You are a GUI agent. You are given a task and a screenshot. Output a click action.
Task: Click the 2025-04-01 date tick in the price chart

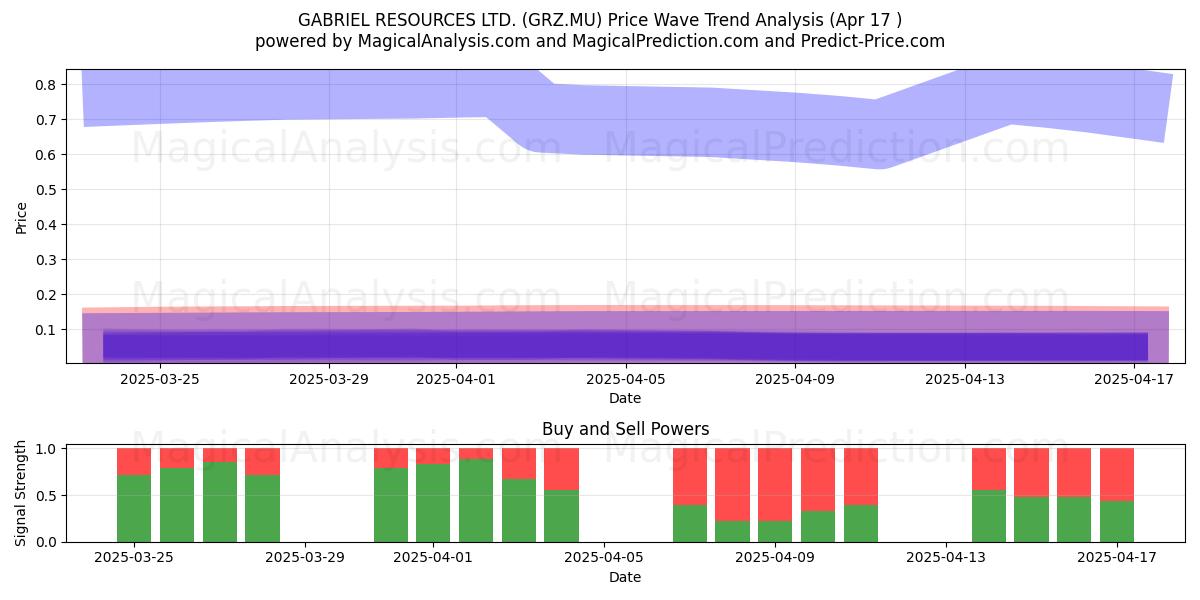pyautogui.click(x=456, y=379)
